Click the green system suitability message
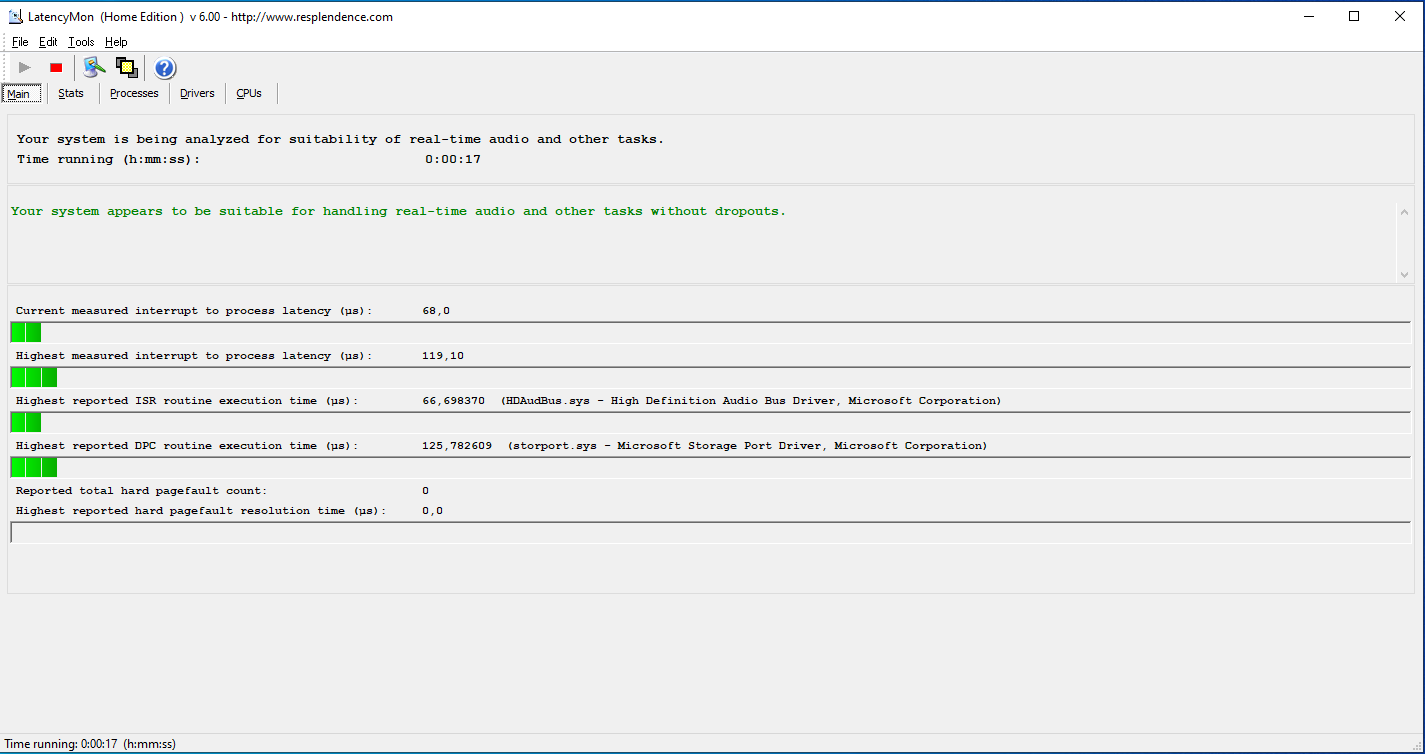The width and height of the screenshot is (1425, 754). coord(399,212)
